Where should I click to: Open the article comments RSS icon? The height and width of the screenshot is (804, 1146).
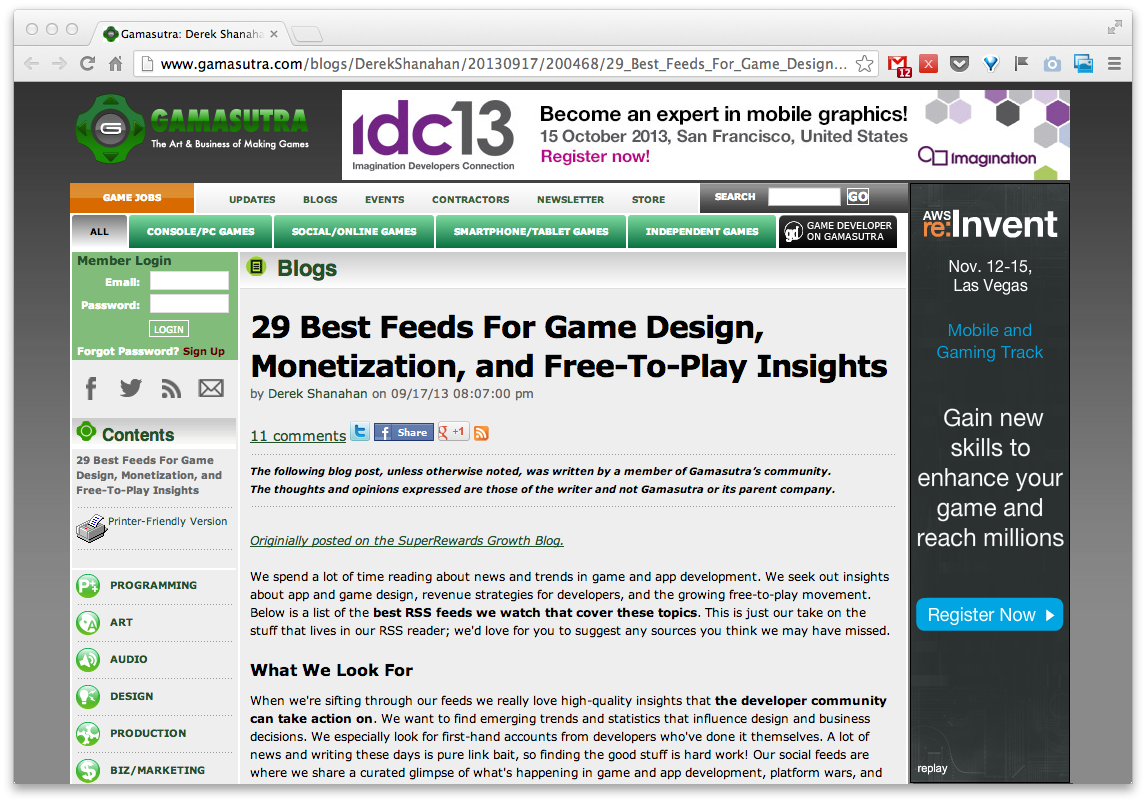tap(481, 433)
